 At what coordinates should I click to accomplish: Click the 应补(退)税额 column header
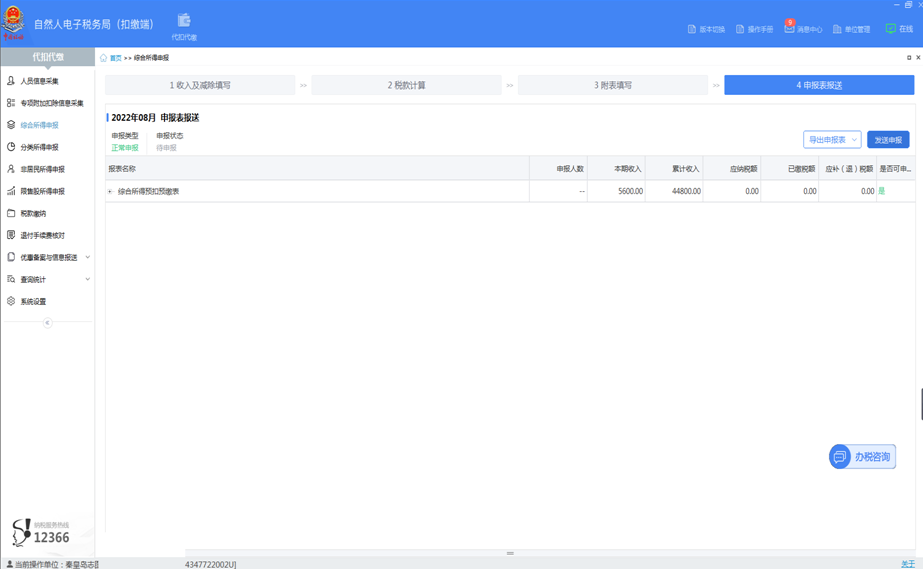(849, 169)
